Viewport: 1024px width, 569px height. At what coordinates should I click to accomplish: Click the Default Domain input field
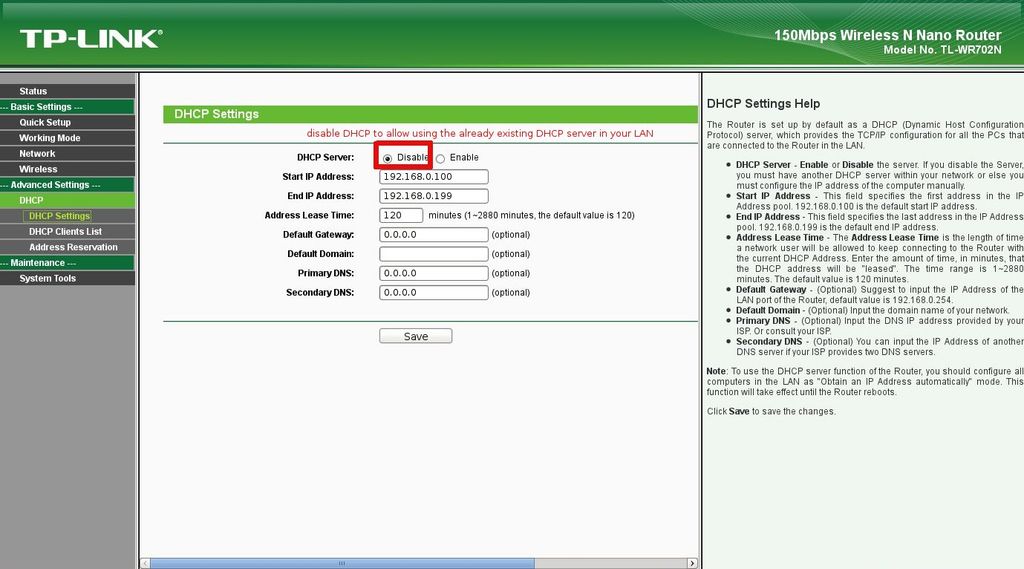[434, 254]
